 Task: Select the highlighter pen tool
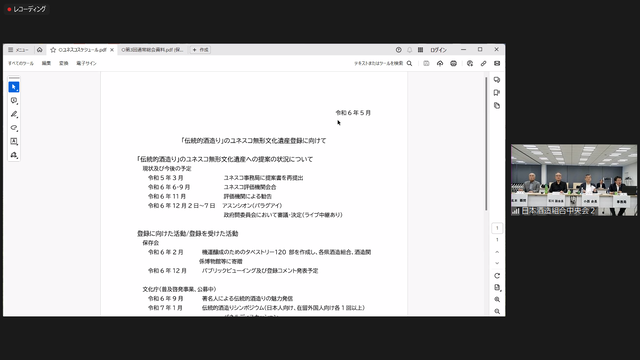[x=14, y=114]
